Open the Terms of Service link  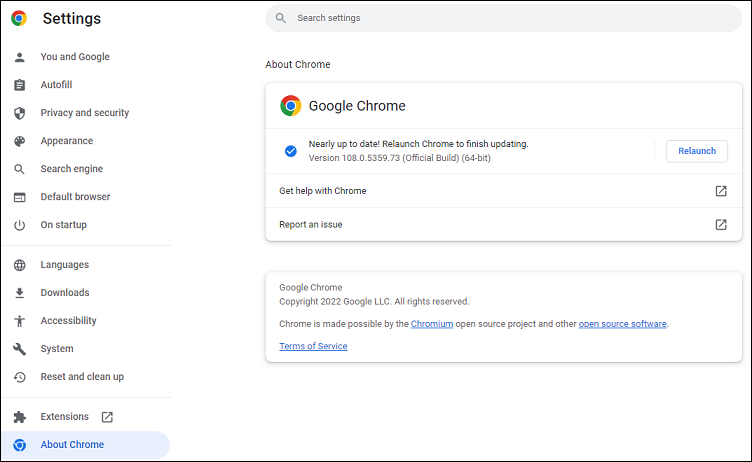(313, 346)
